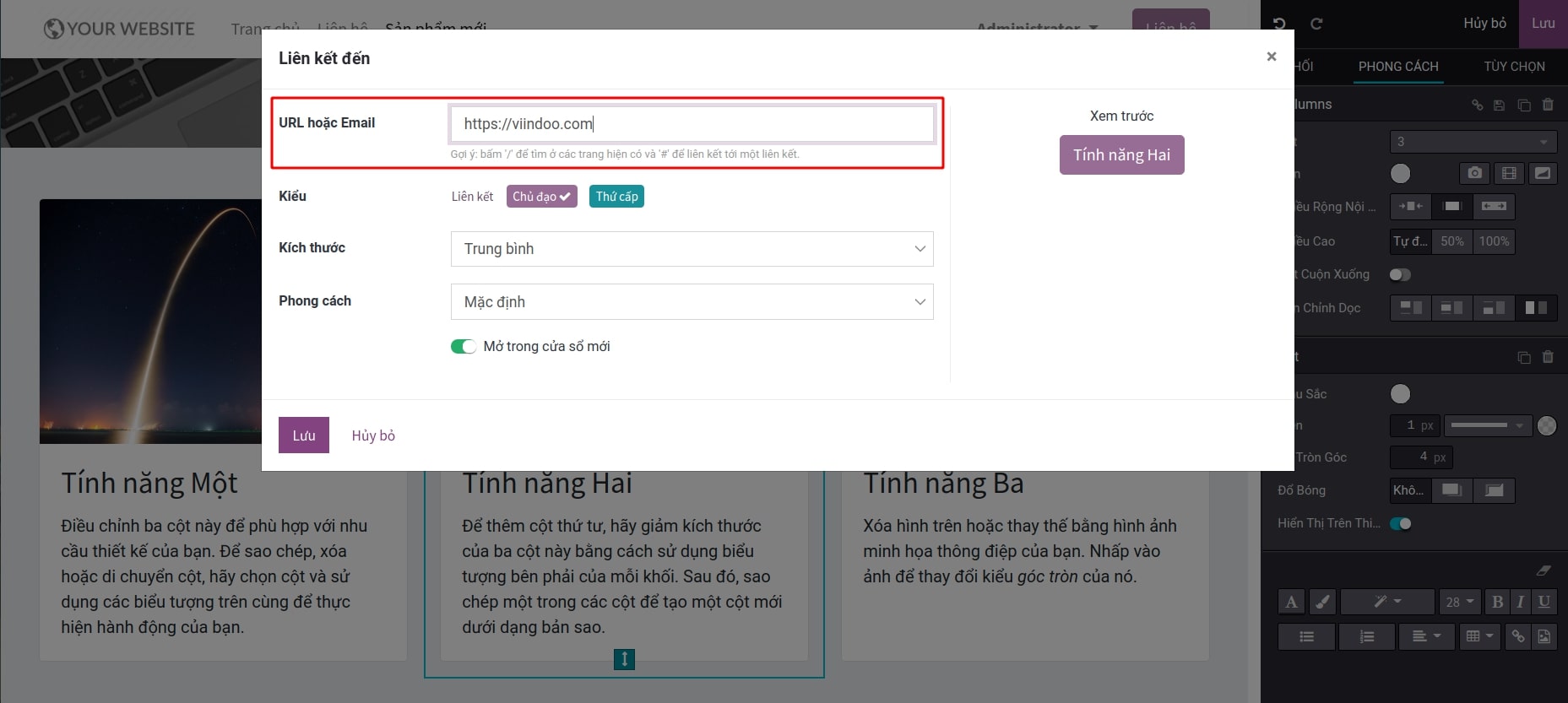Open font size 28 dropdown
This screenshot has width=1568, height=703.
(1460, 602)
